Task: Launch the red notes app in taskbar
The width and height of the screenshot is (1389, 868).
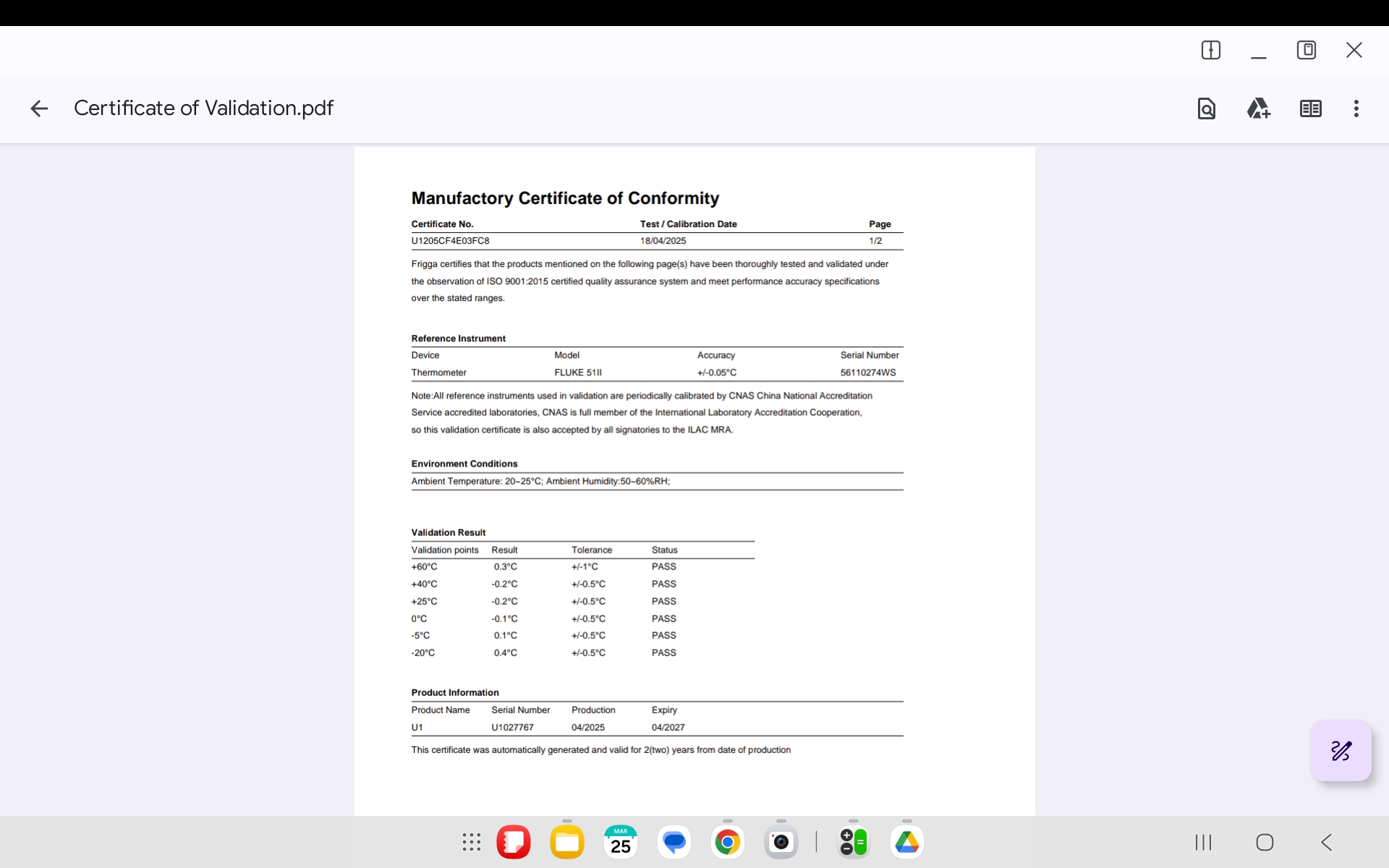Action: click(x=514, y=842)
